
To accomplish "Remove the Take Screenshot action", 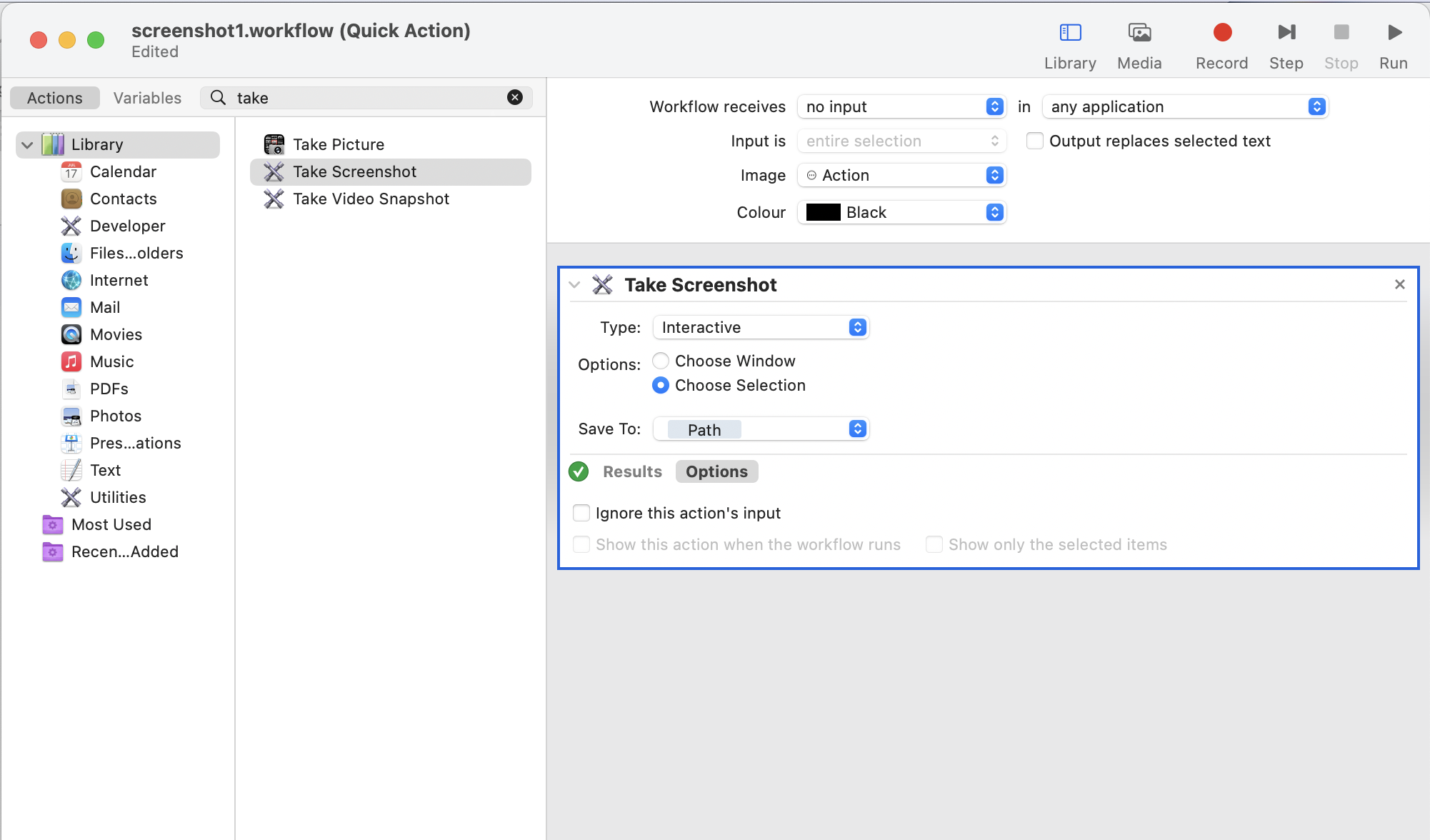I will point(1399,285).
